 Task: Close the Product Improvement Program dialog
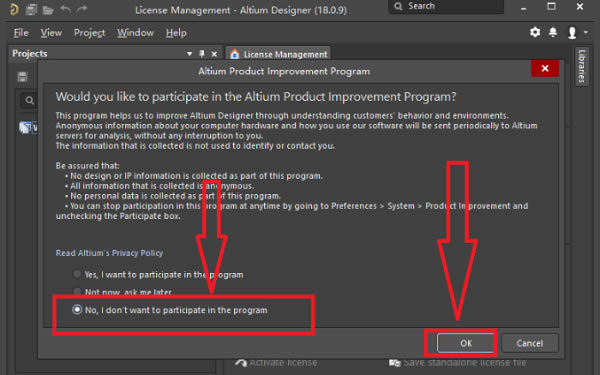coord(545,68)
